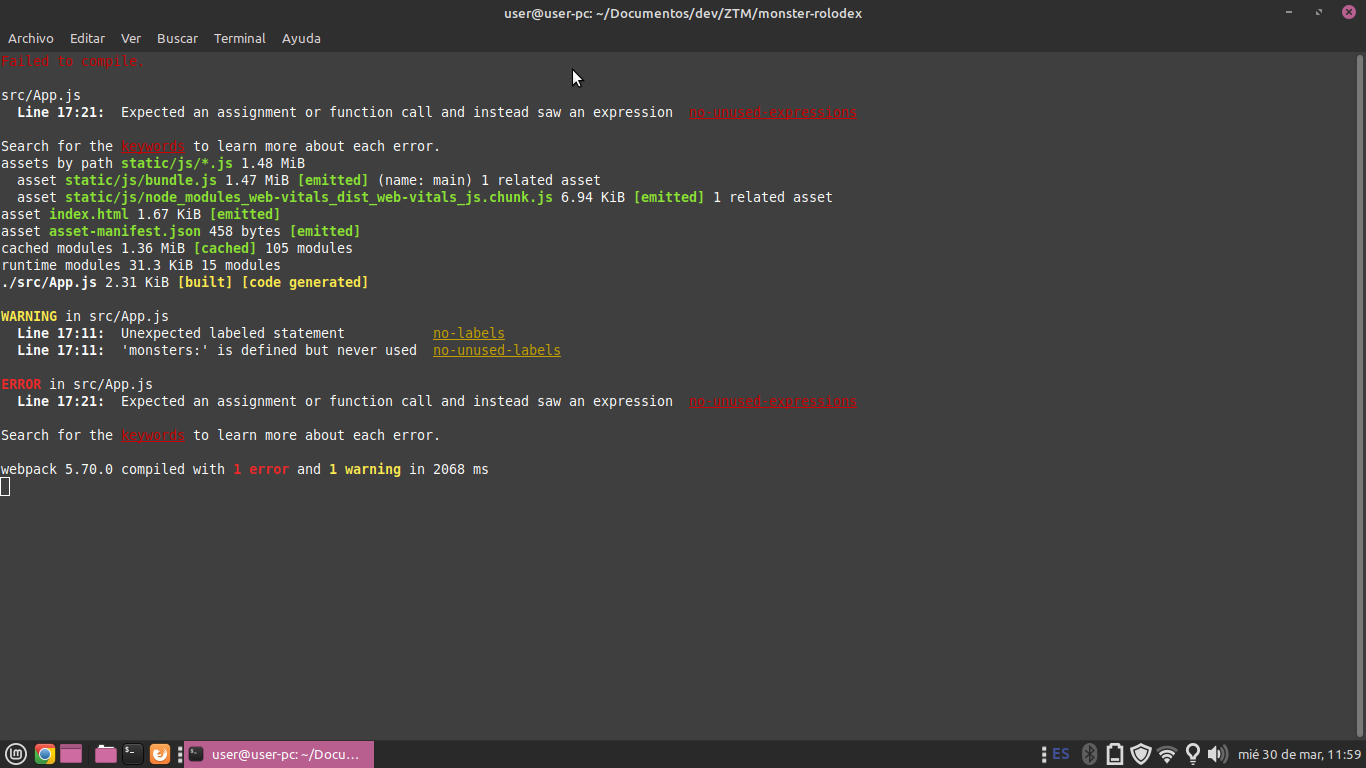Follow the no-labels rule link
The height and width of the screenshot is (768, 1366).
(x=469, y=333)
